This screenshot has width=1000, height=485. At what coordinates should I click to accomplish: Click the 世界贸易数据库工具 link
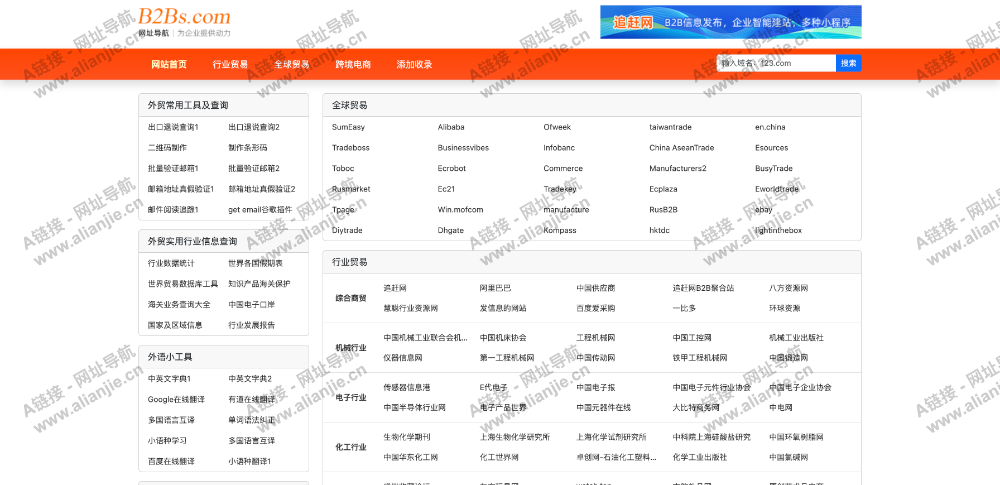click(x=182, y=283)
